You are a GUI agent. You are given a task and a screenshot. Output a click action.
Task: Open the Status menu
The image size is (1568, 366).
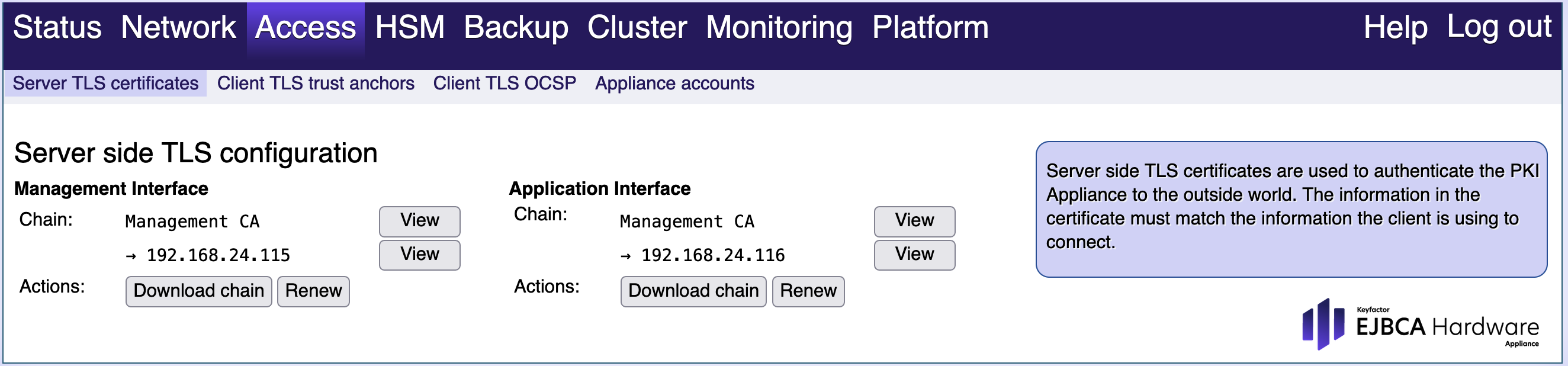[x=57, y=27]
